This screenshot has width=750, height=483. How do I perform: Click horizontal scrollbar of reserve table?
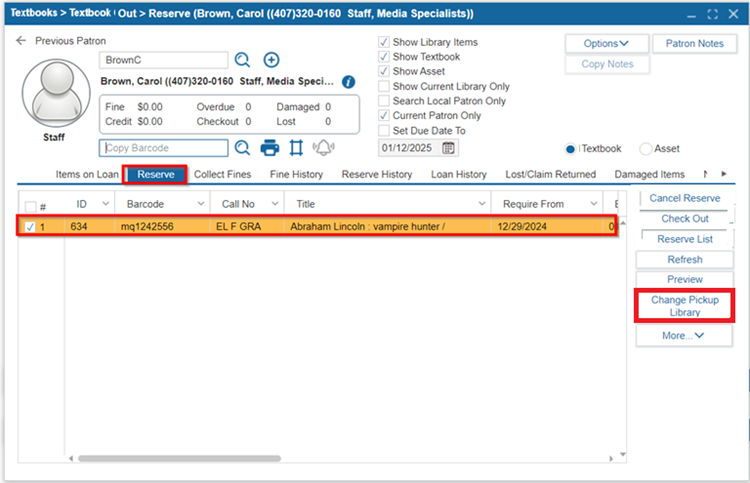[x=179, y=458]
